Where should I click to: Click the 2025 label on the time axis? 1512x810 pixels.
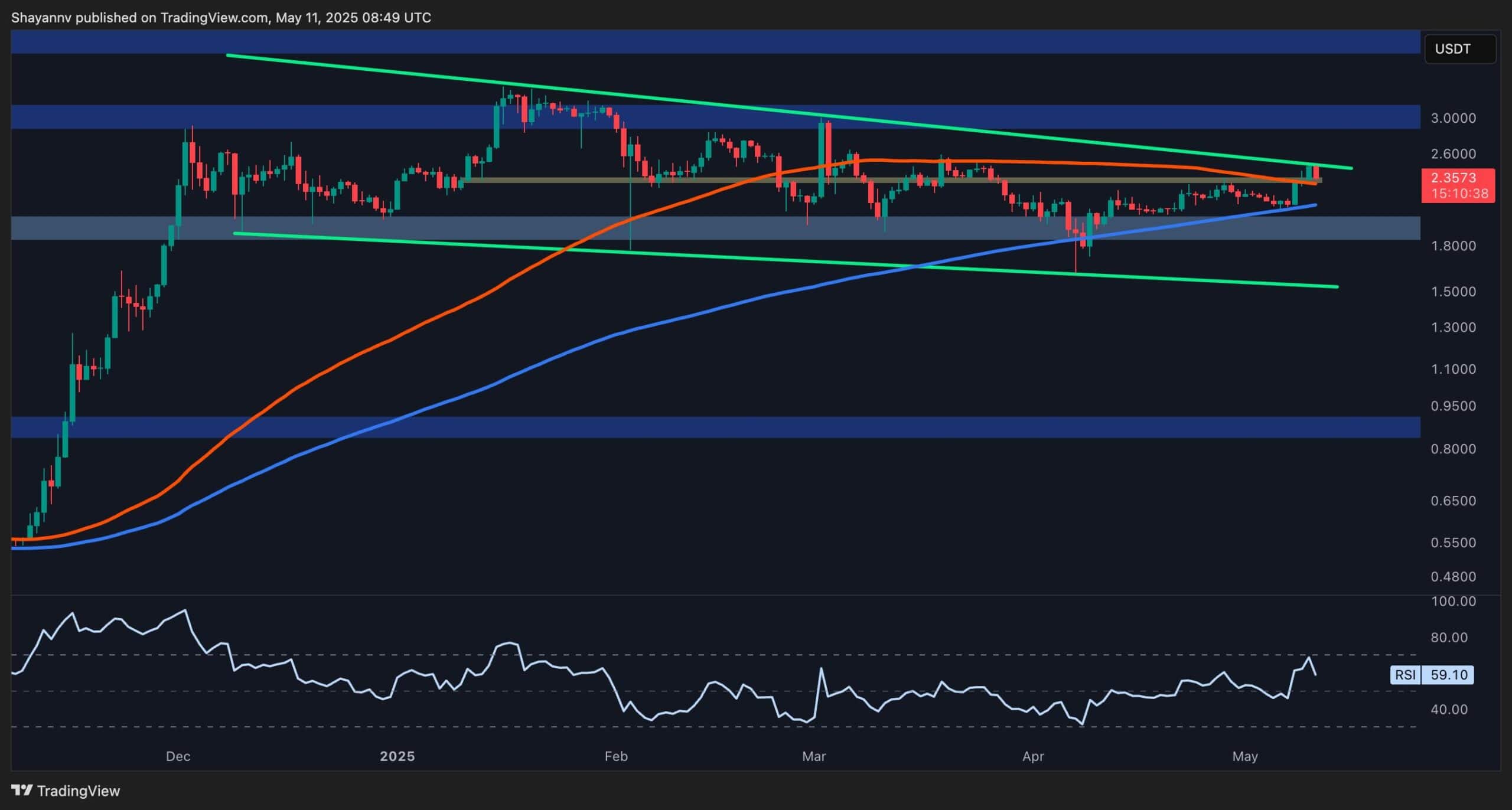[397, 756]
